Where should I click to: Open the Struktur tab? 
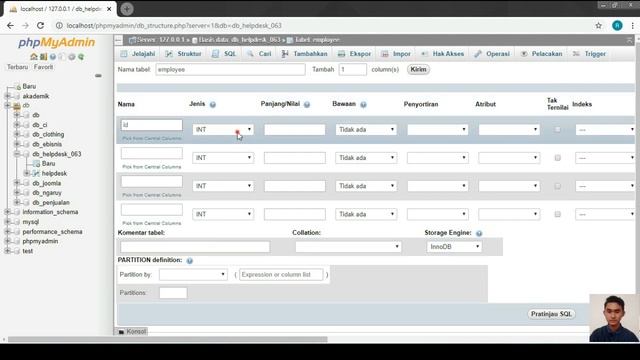coord(184,54)
